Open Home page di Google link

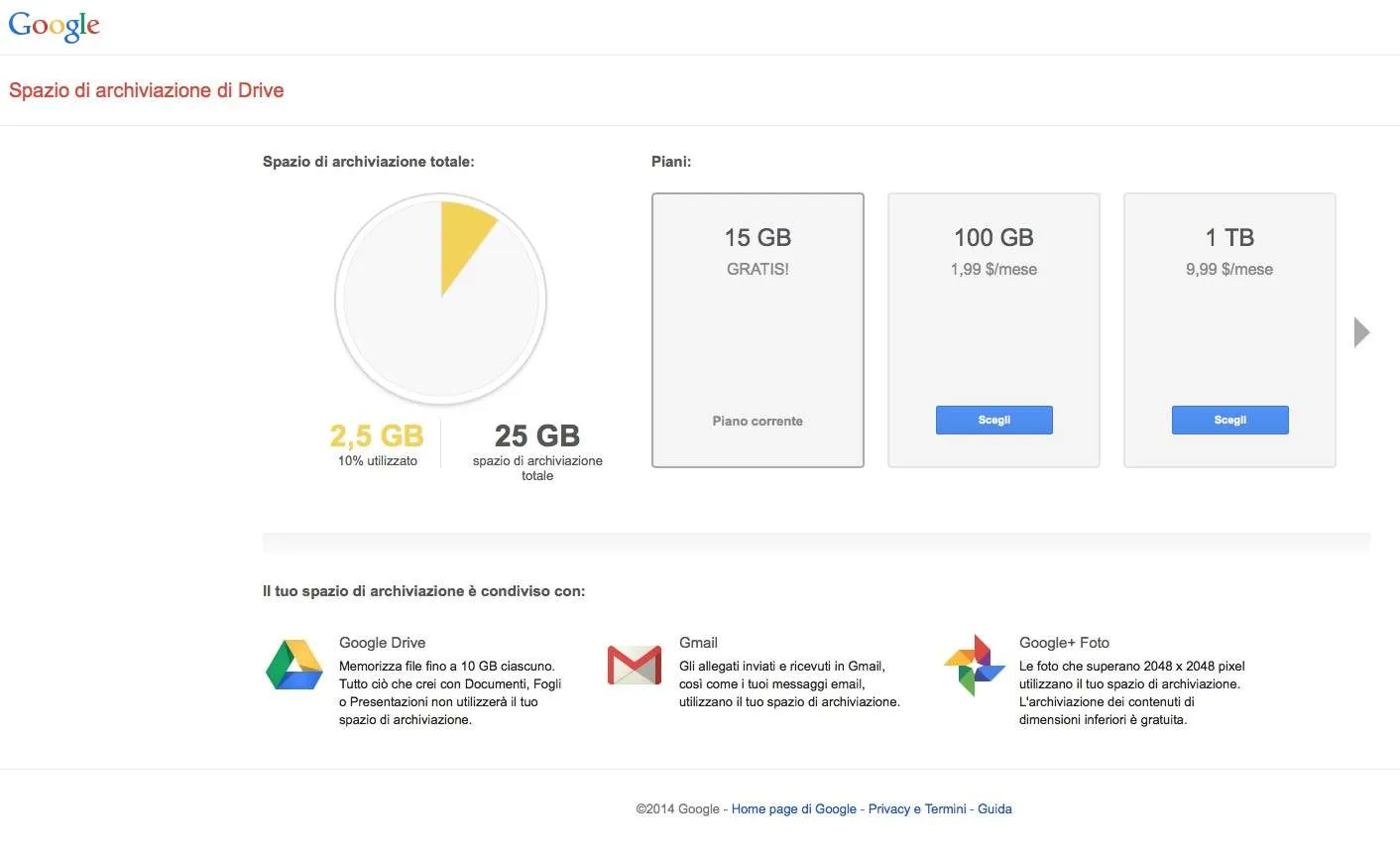(x=794, y=809)
